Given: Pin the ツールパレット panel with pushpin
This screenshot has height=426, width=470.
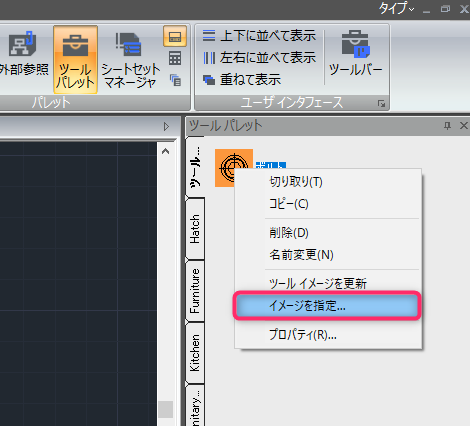Looking at the screenshot, I should [447, 126].
